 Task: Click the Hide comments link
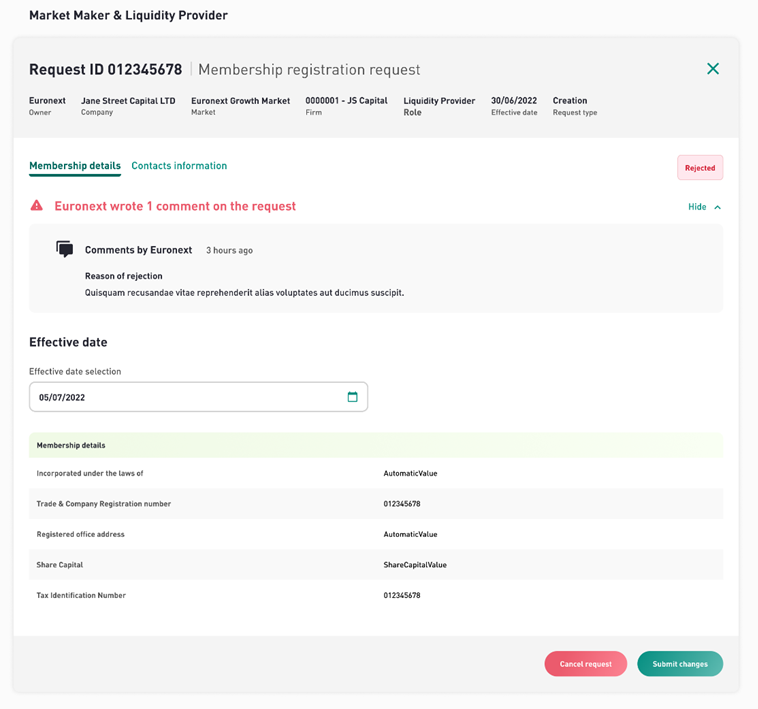coord(697,207)
